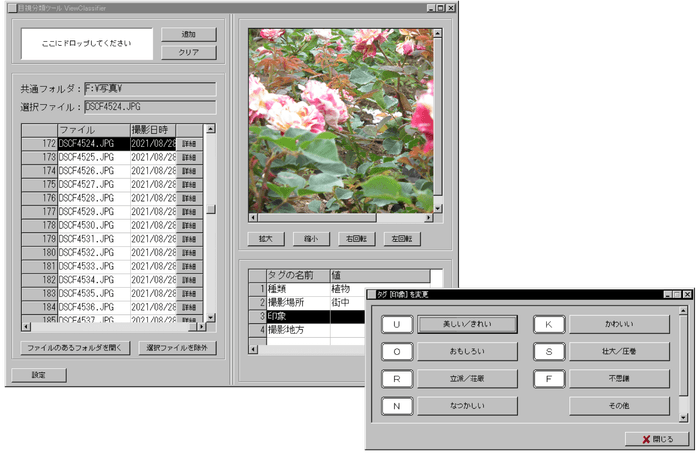The width and height of the screenshot is (700, 454).
Task: Click the S shortcut key box
Action: coord(549,352)
